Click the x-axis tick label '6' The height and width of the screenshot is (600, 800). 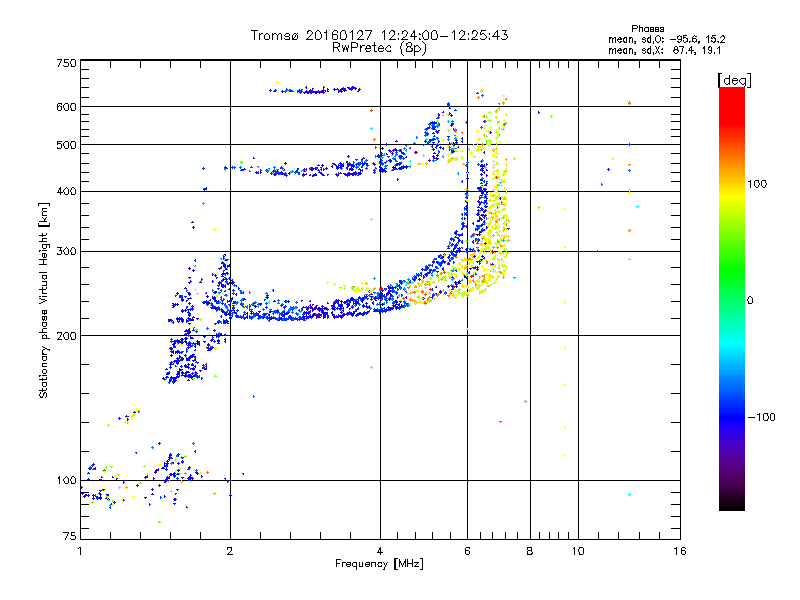point(467,551)
